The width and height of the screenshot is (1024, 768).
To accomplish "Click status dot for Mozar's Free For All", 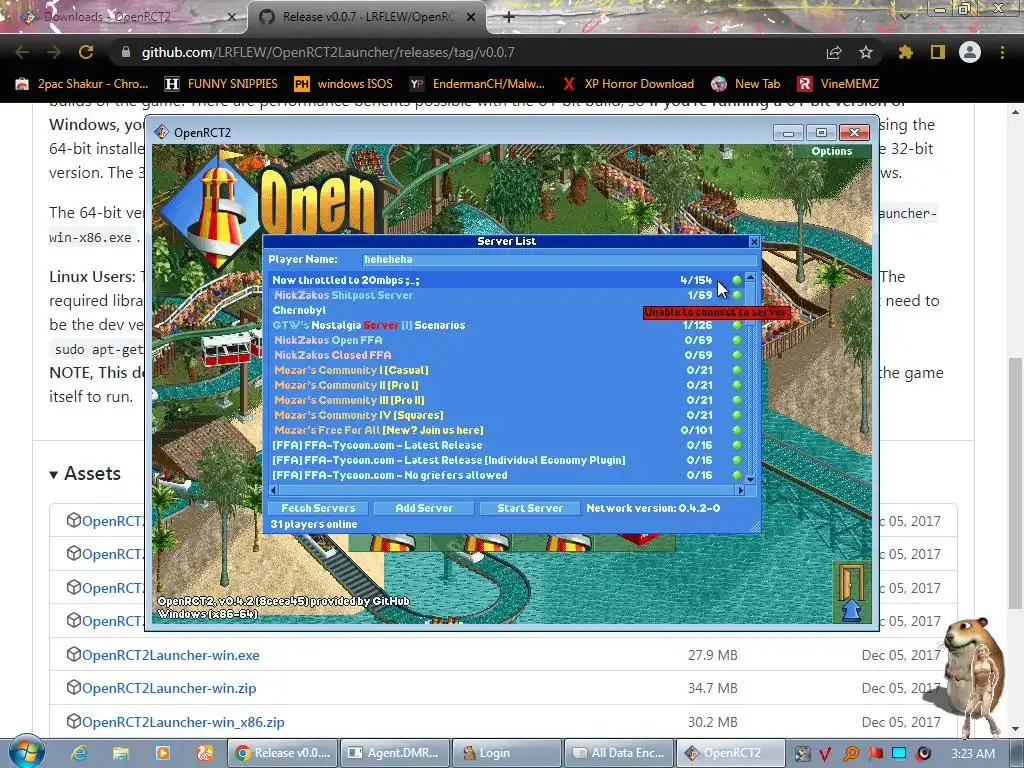I will [737, 430].
